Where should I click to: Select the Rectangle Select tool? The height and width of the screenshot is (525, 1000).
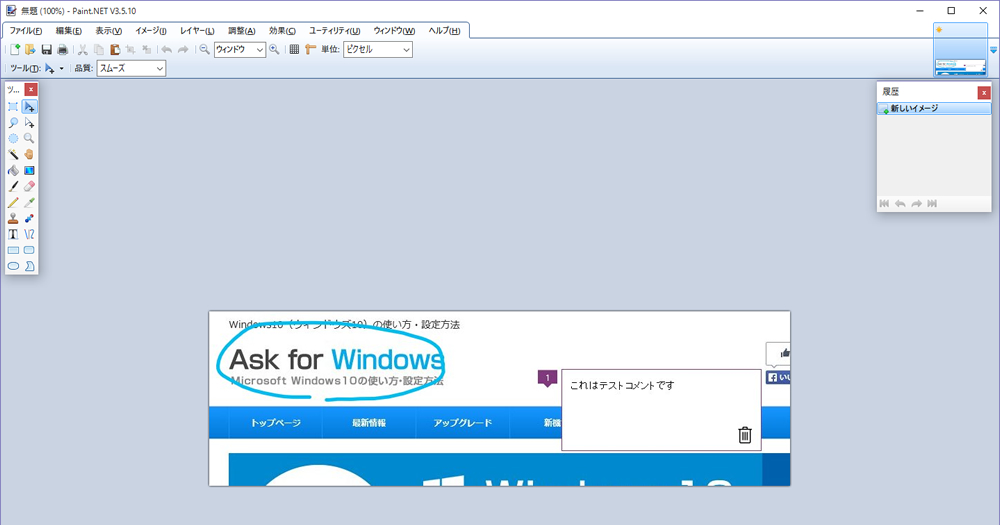pyautogui.click(x=13, y=107)
